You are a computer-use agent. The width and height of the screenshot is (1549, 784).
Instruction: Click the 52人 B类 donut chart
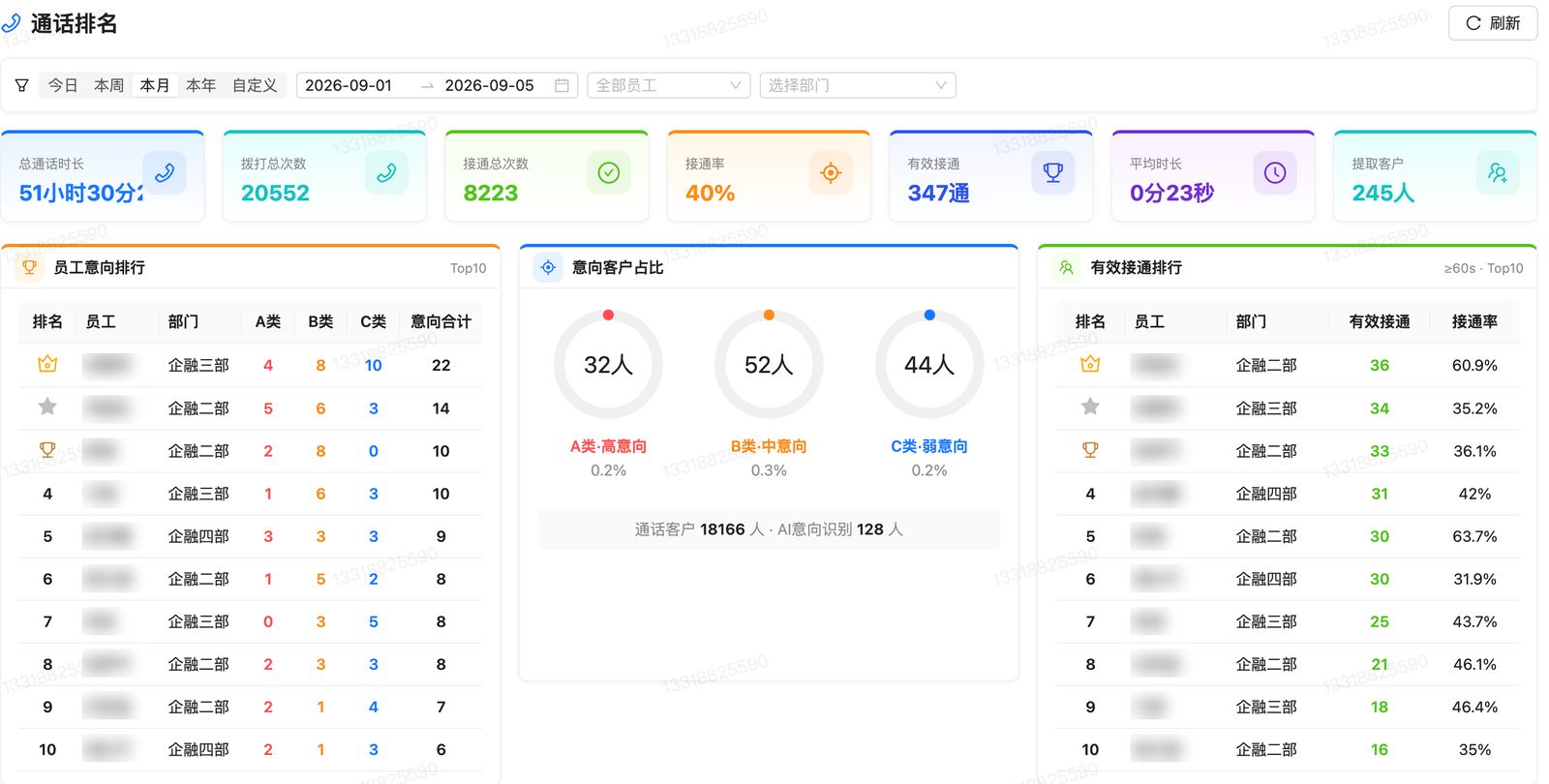coord(769,364)
